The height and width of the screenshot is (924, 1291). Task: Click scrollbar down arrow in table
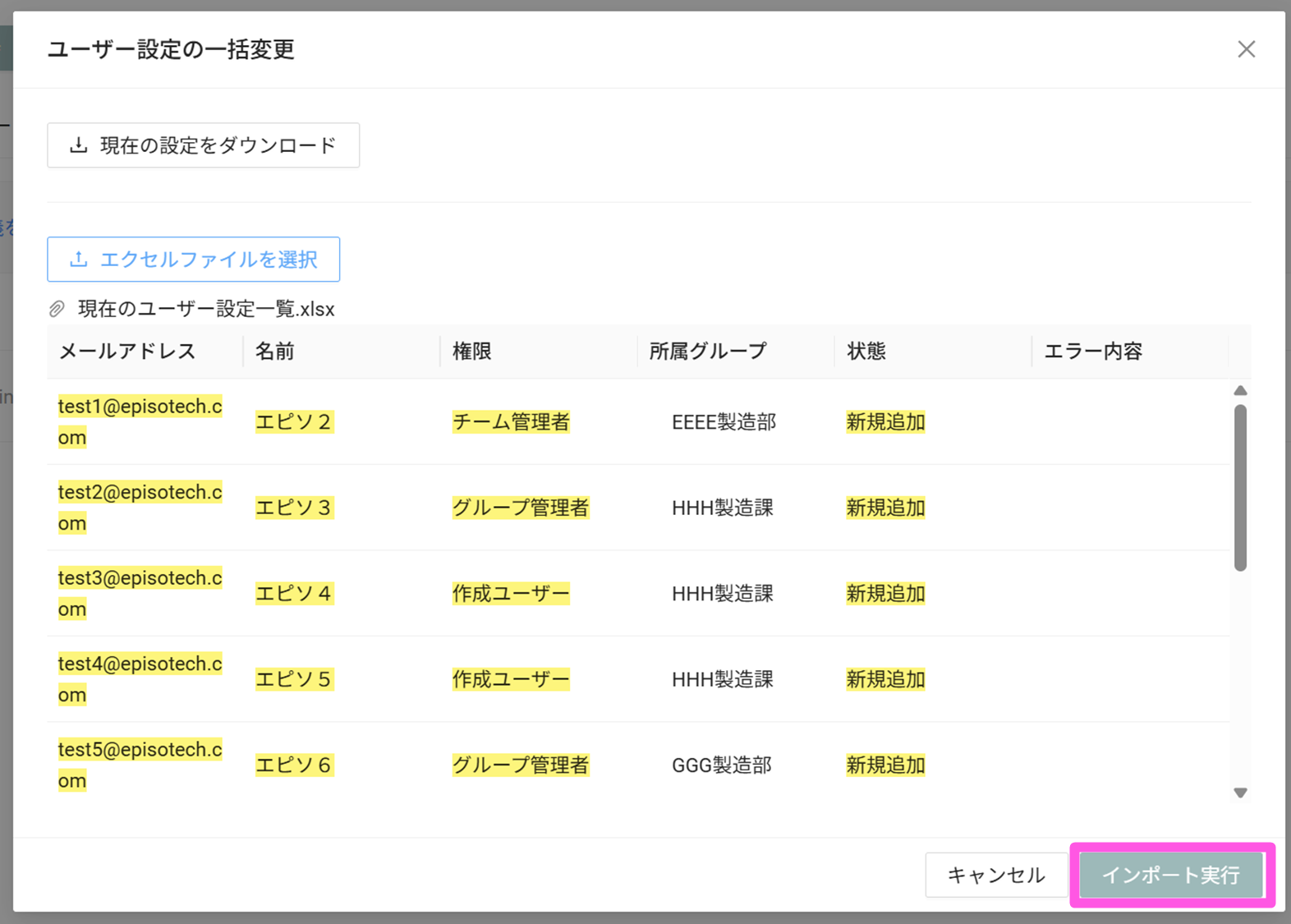(1240, 793)
